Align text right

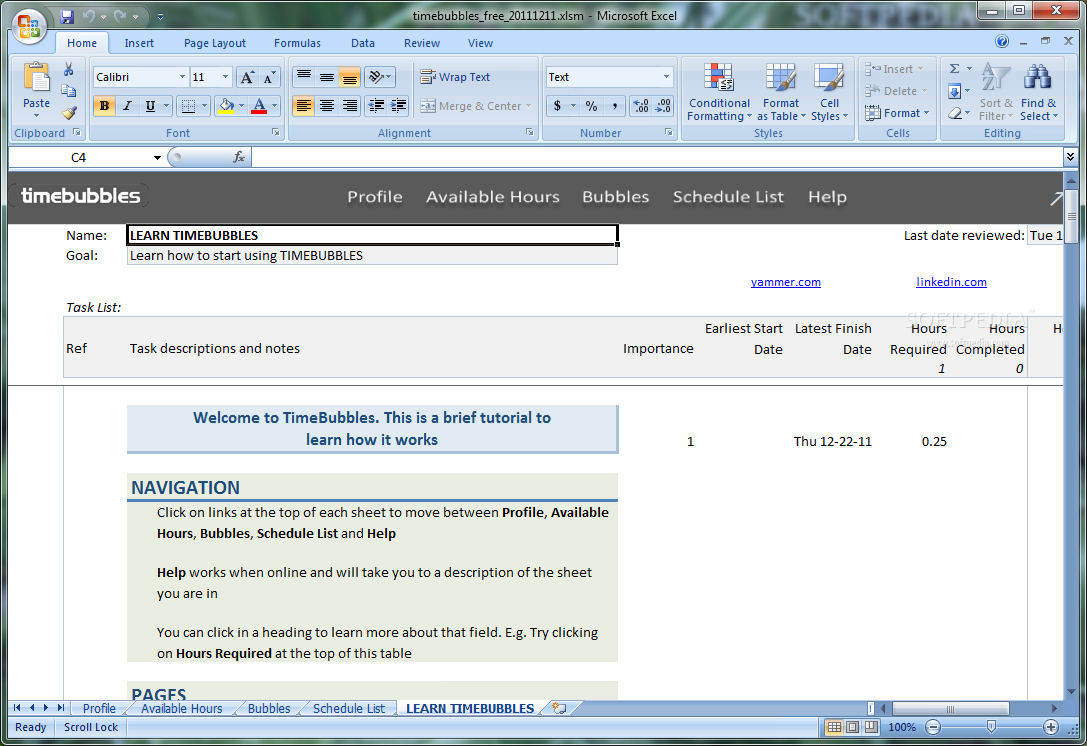[x=349, y=106]
